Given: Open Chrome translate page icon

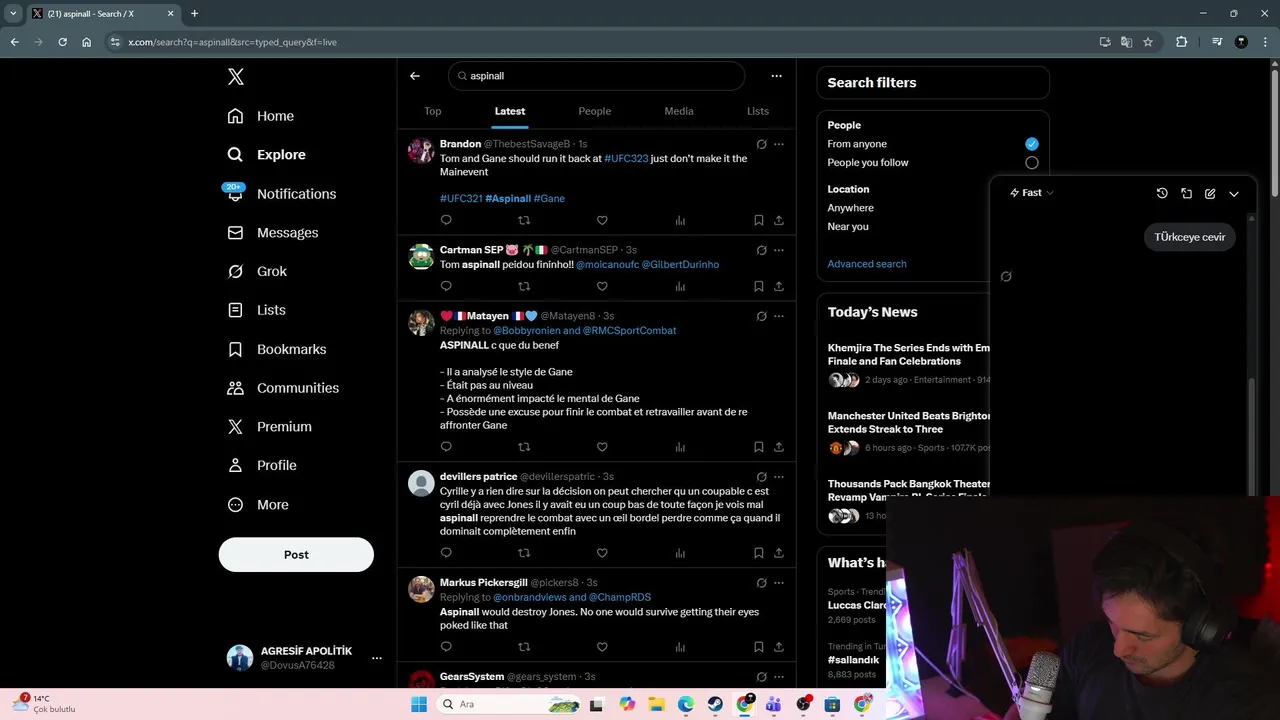Looking at the screenshot, I should point(1126,42).
